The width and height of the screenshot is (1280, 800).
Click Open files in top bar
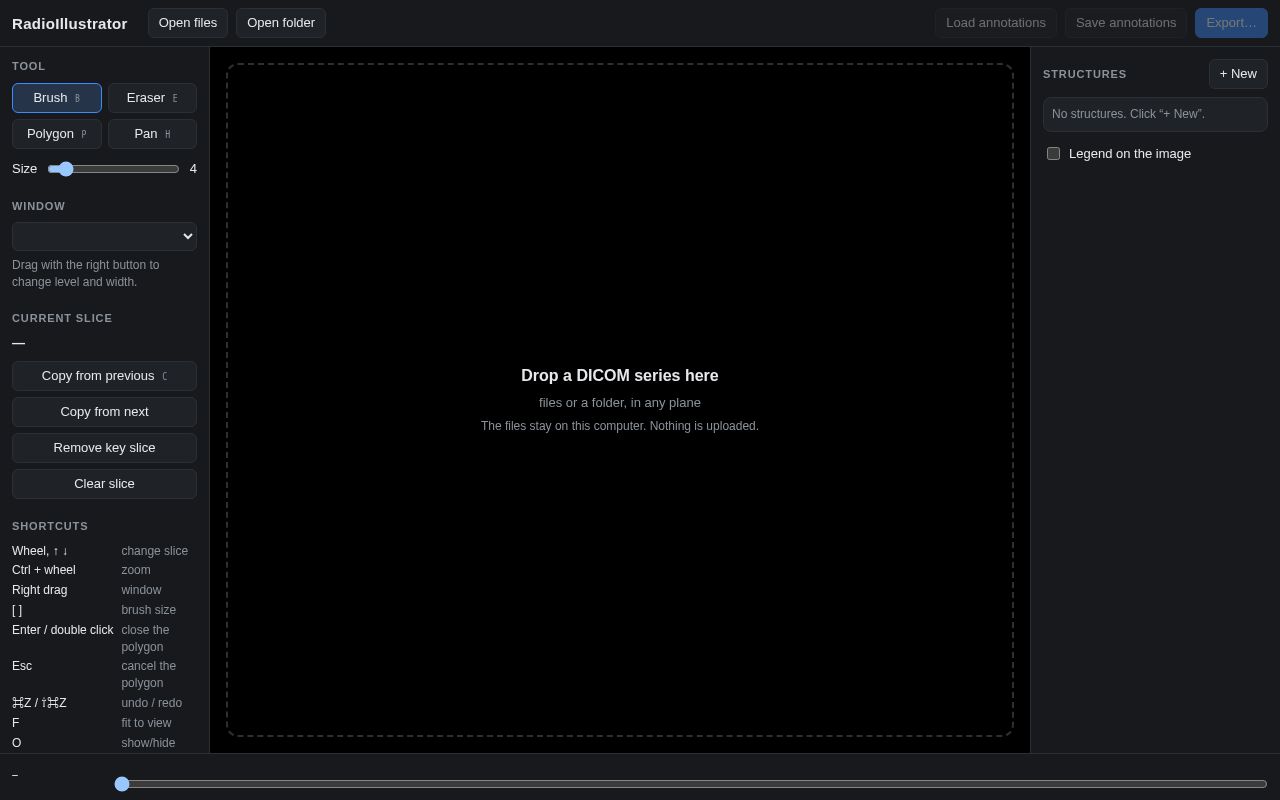pyautogui.click(x=188, y=23)
